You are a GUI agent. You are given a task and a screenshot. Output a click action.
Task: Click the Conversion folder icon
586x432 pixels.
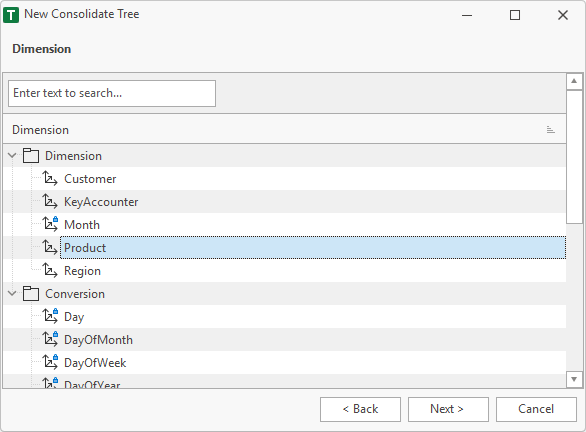click(31, 293)
